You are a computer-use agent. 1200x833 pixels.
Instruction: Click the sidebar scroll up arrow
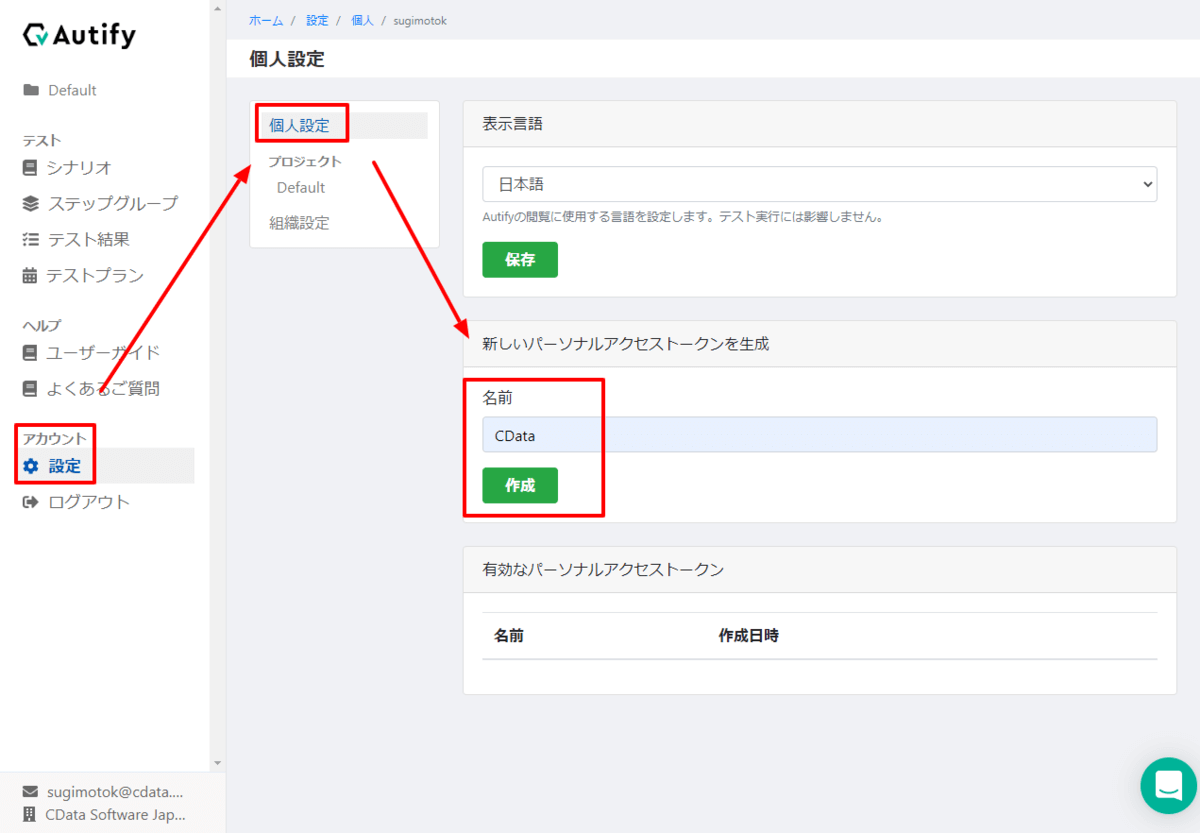[218, 7]
